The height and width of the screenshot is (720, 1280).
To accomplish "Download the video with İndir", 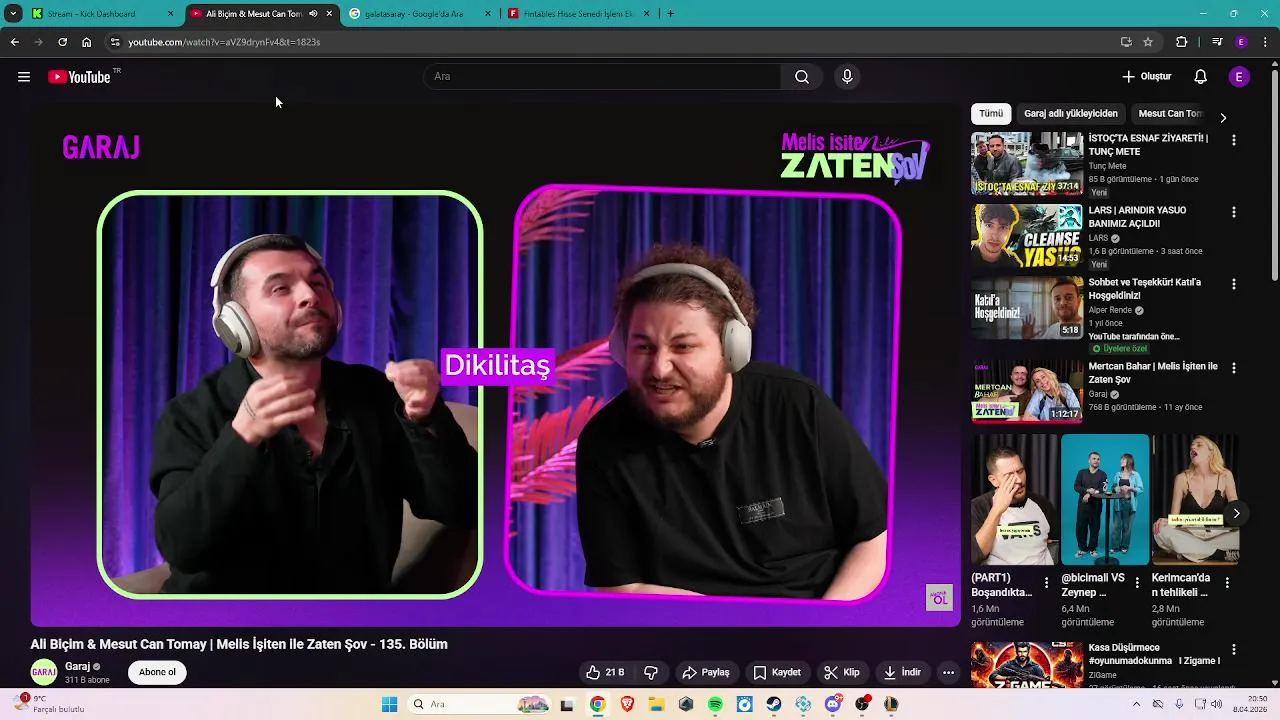I will click(902, 672).
